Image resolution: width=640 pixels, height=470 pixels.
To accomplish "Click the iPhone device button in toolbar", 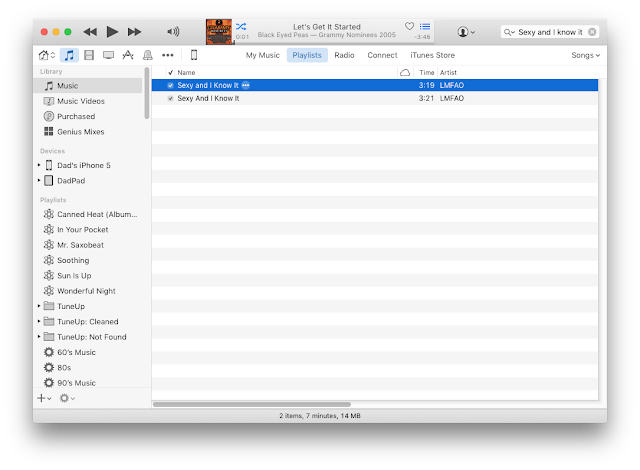I will (x=194, y=55).
